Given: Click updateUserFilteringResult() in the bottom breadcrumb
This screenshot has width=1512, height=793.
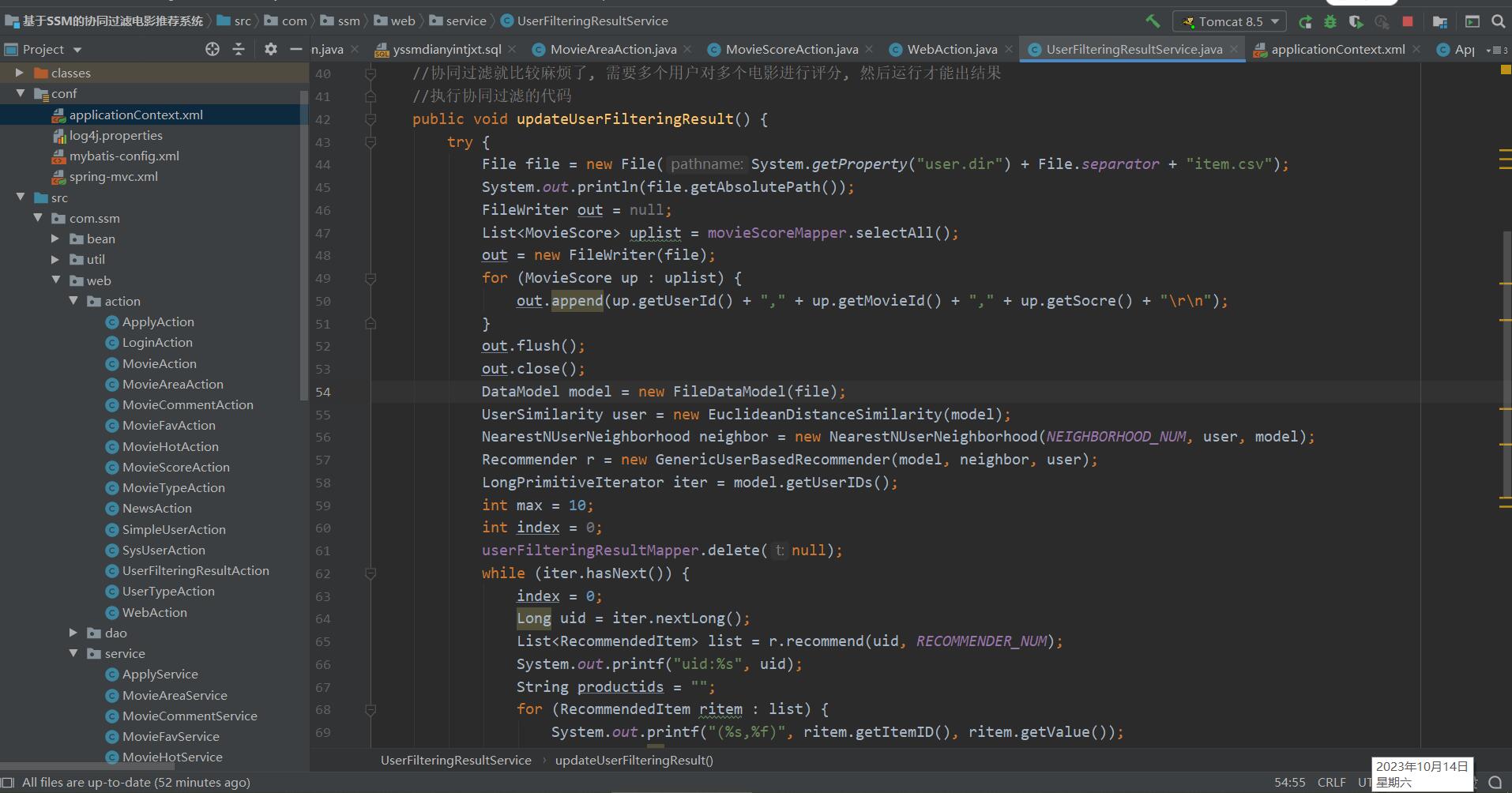Looking at the screenshot, I should point(634,760).
